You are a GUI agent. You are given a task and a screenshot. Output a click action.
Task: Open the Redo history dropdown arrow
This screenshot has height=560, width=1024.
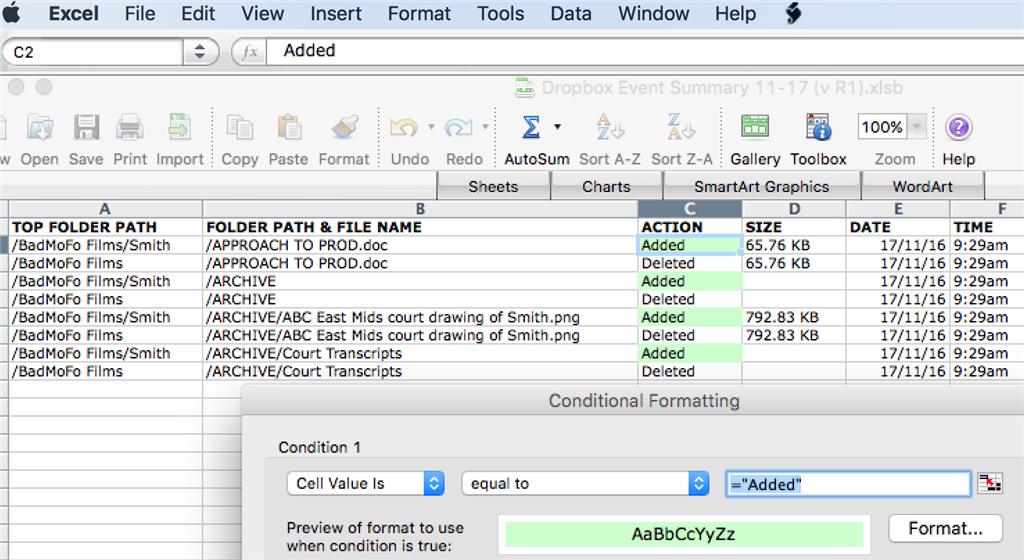485,127
